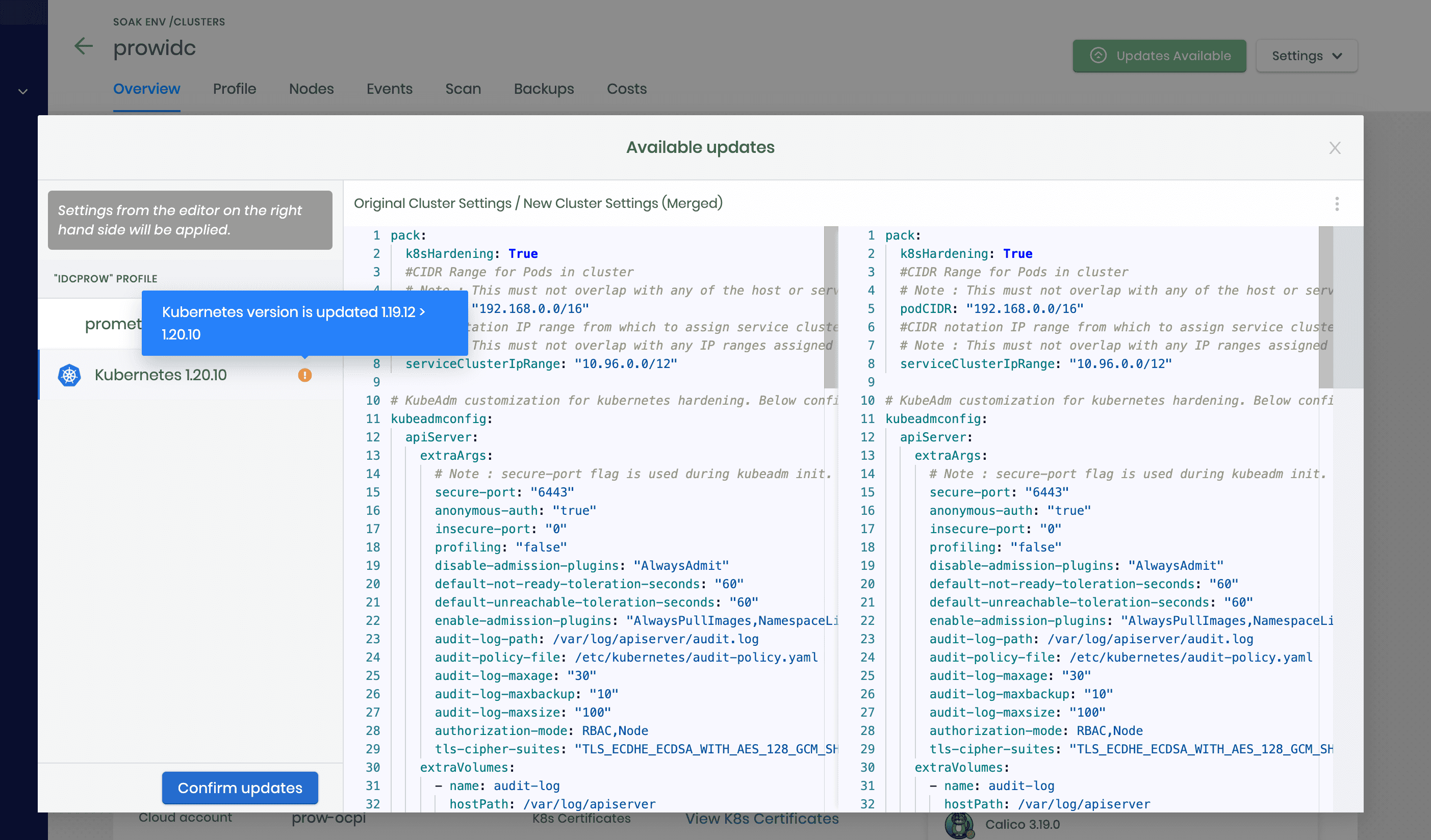
Task: Open the Nodes tab
Action: pyautogui.click(x=311, y=89)
